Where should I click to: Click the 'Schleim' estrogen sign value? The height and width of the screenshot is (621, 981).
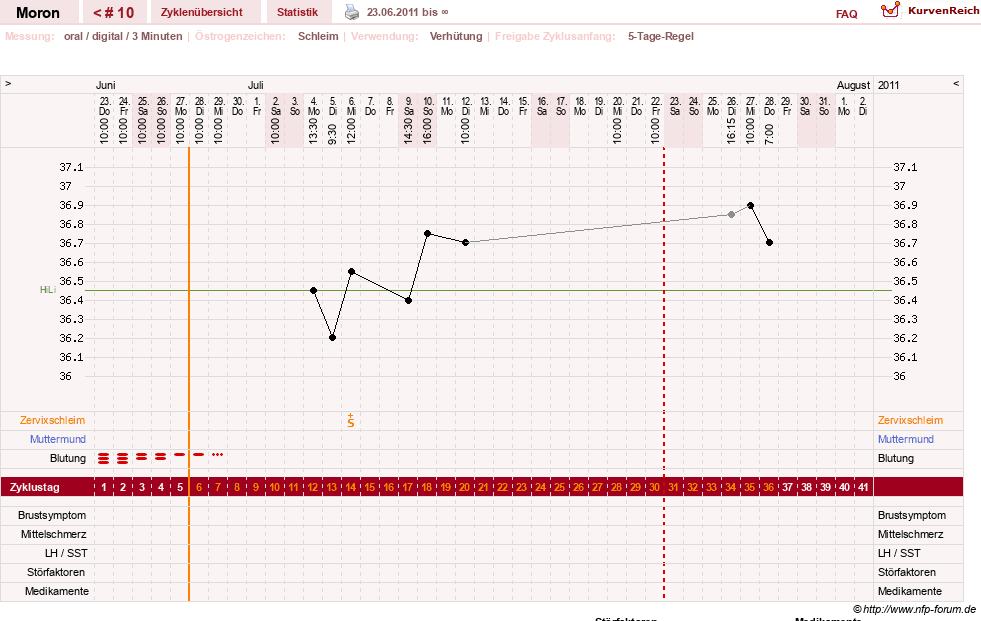(x=318, y=36)
